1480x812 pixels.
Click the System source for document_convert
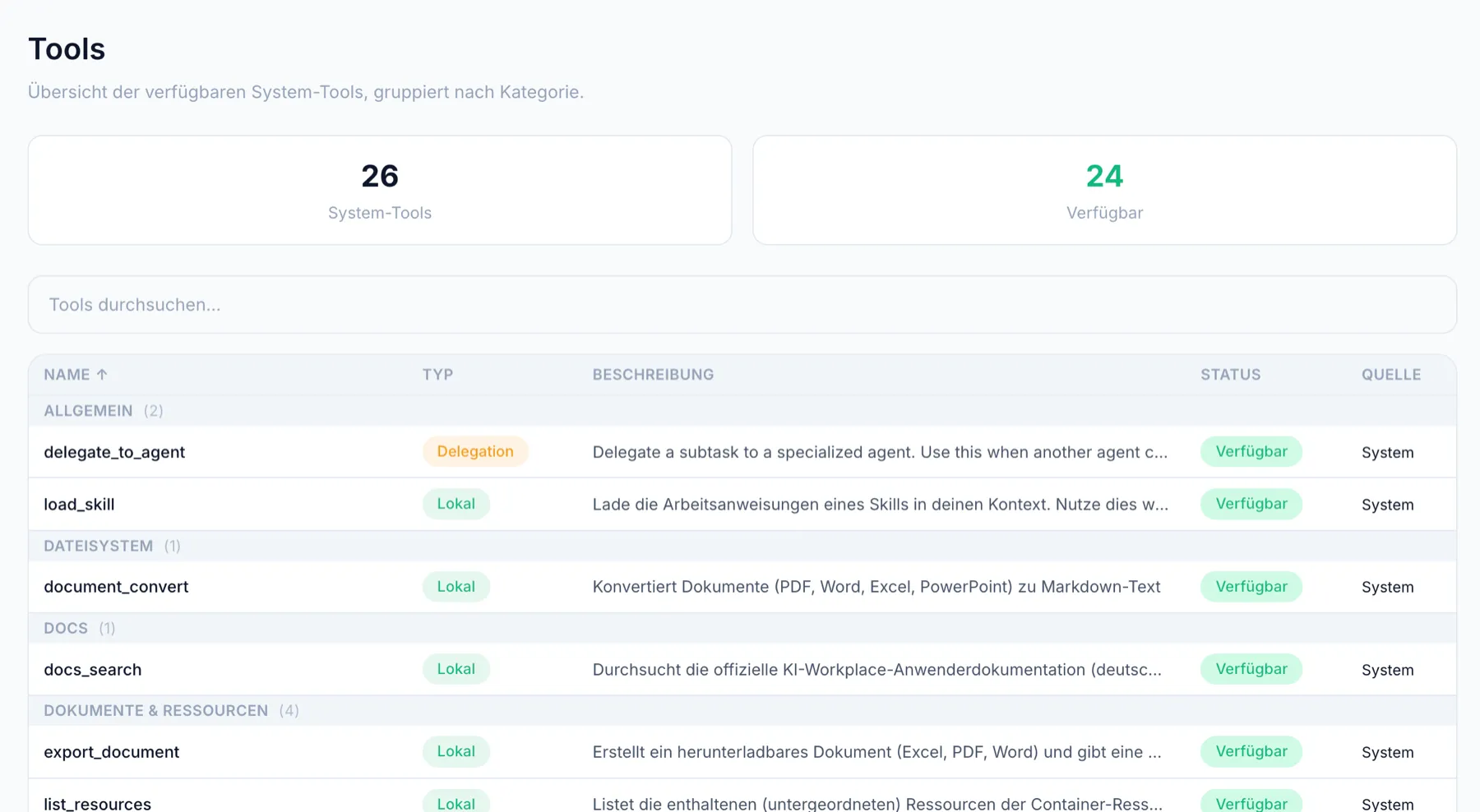click(1388, 588)
